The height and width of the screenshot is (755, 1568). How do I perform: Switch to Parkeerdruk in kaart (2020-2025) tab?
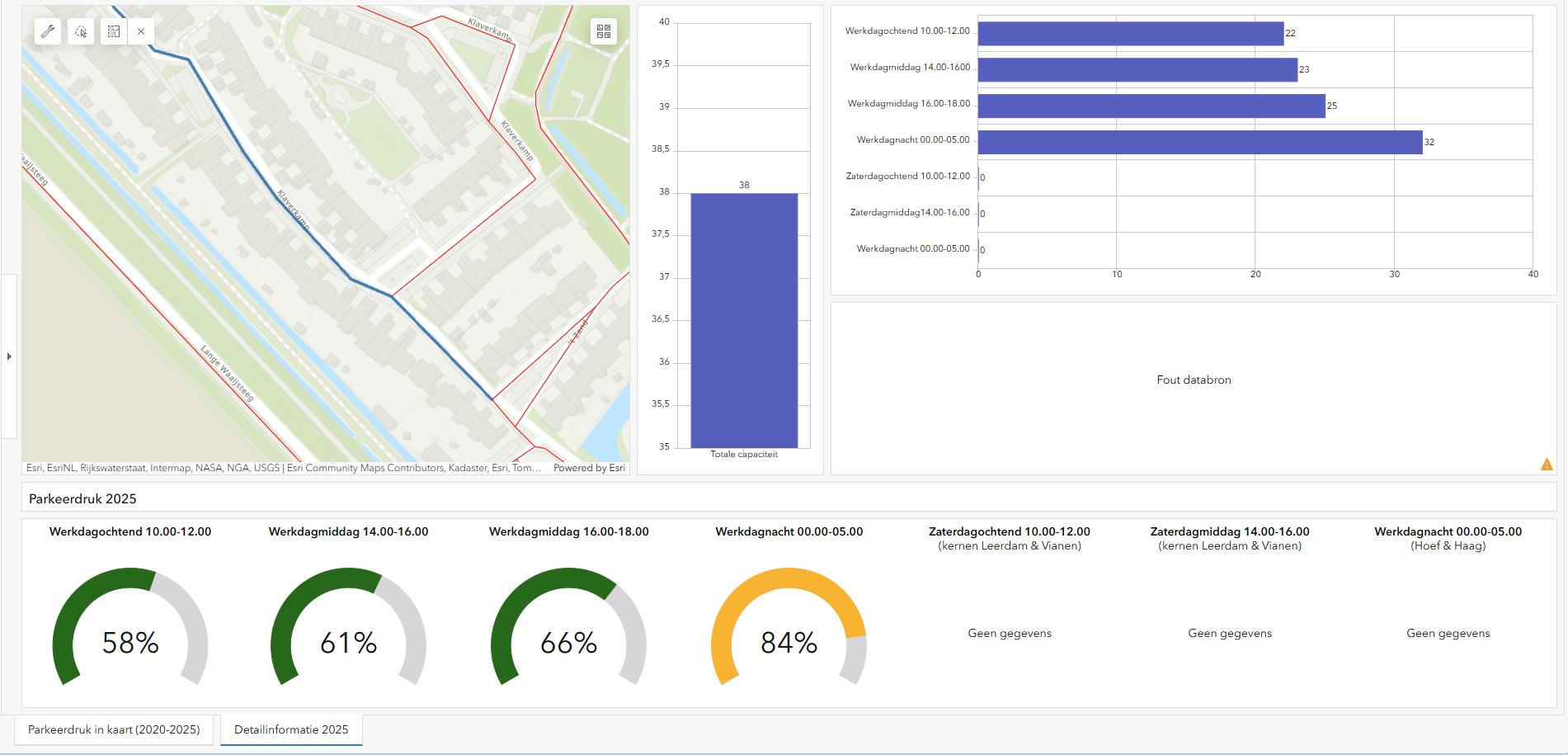click(114, 729)
